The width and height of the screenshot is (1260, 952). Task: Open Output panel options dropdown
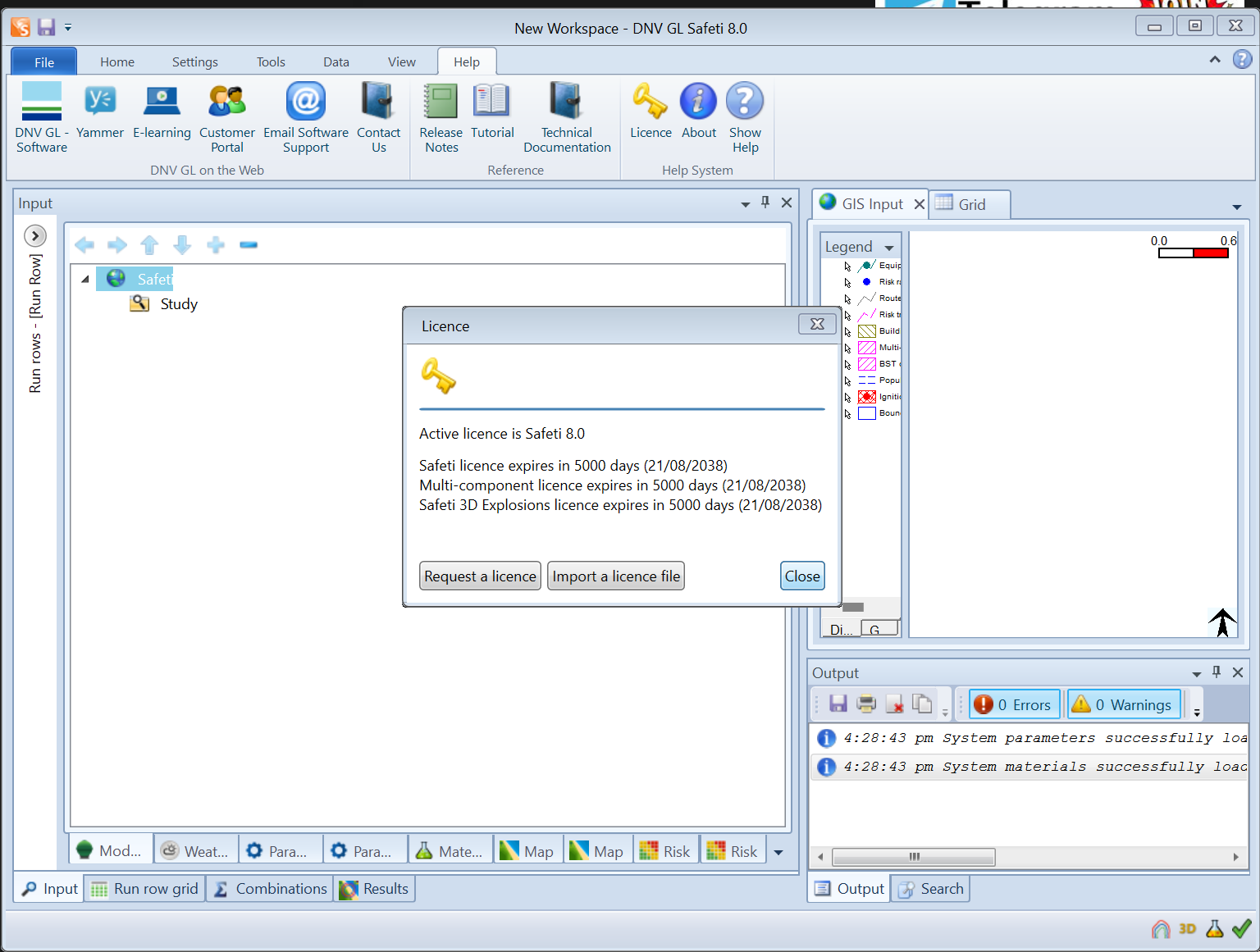coord(1196,674)
